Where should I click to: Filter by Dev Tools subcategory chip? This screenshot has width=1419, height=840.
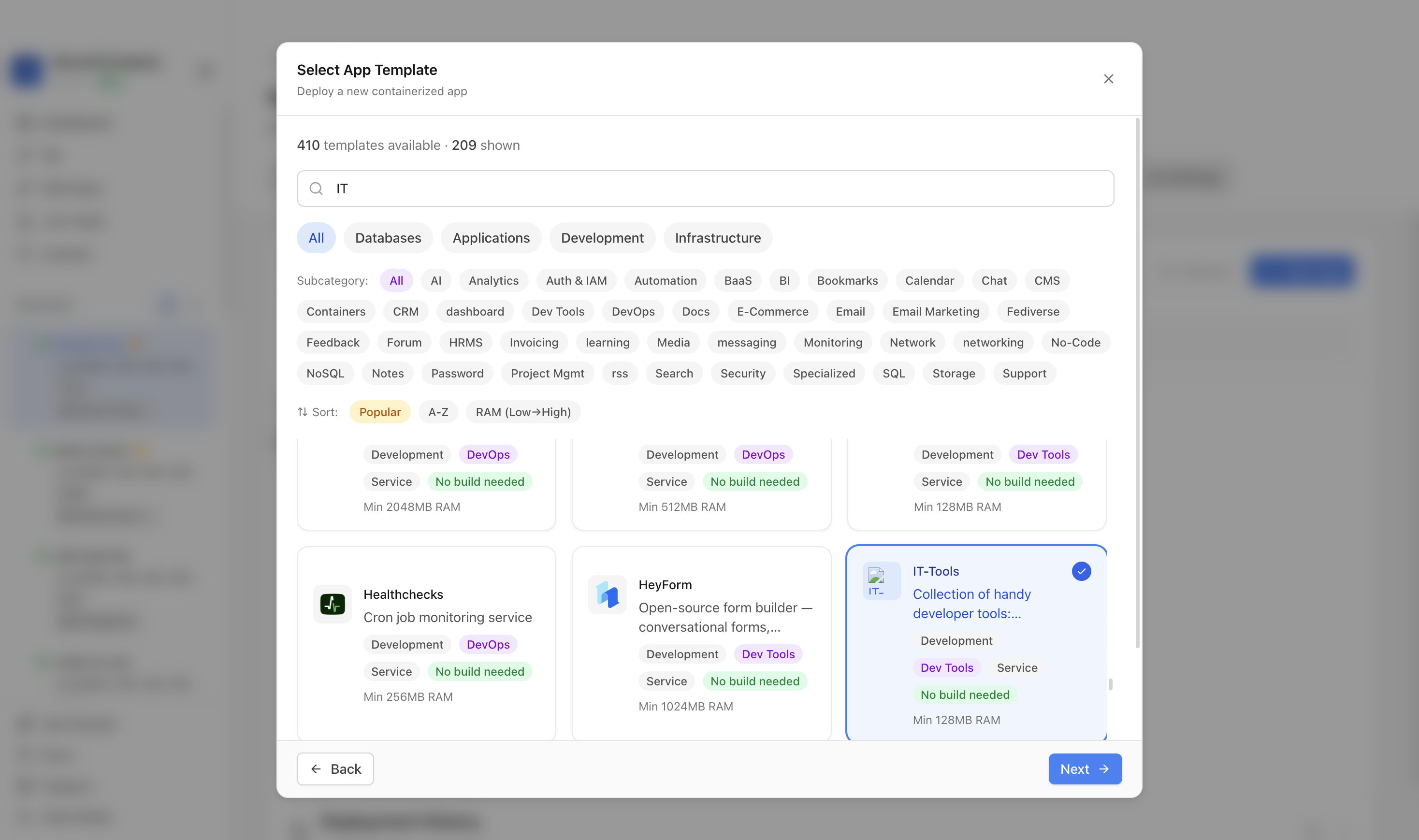558,311
